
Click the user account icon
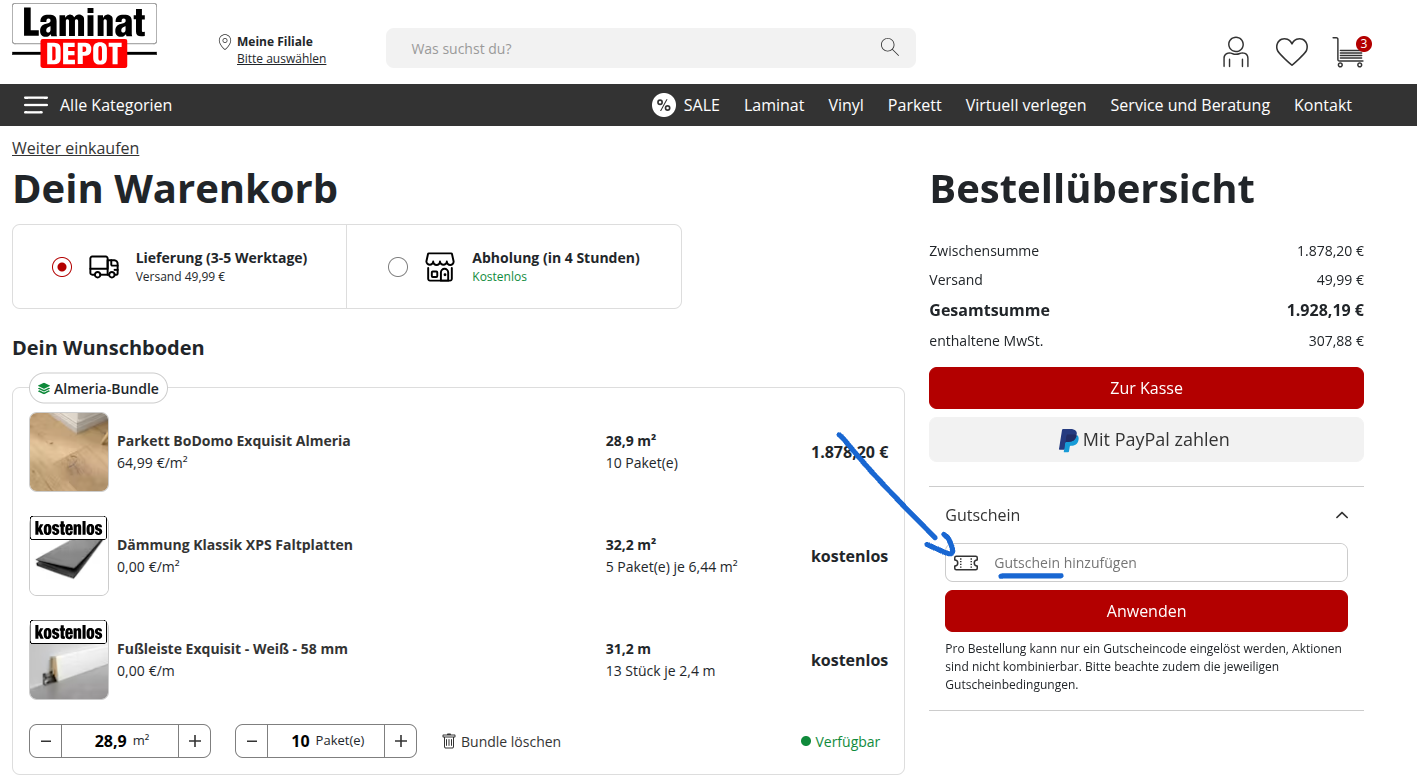[x=1236, y=51]
